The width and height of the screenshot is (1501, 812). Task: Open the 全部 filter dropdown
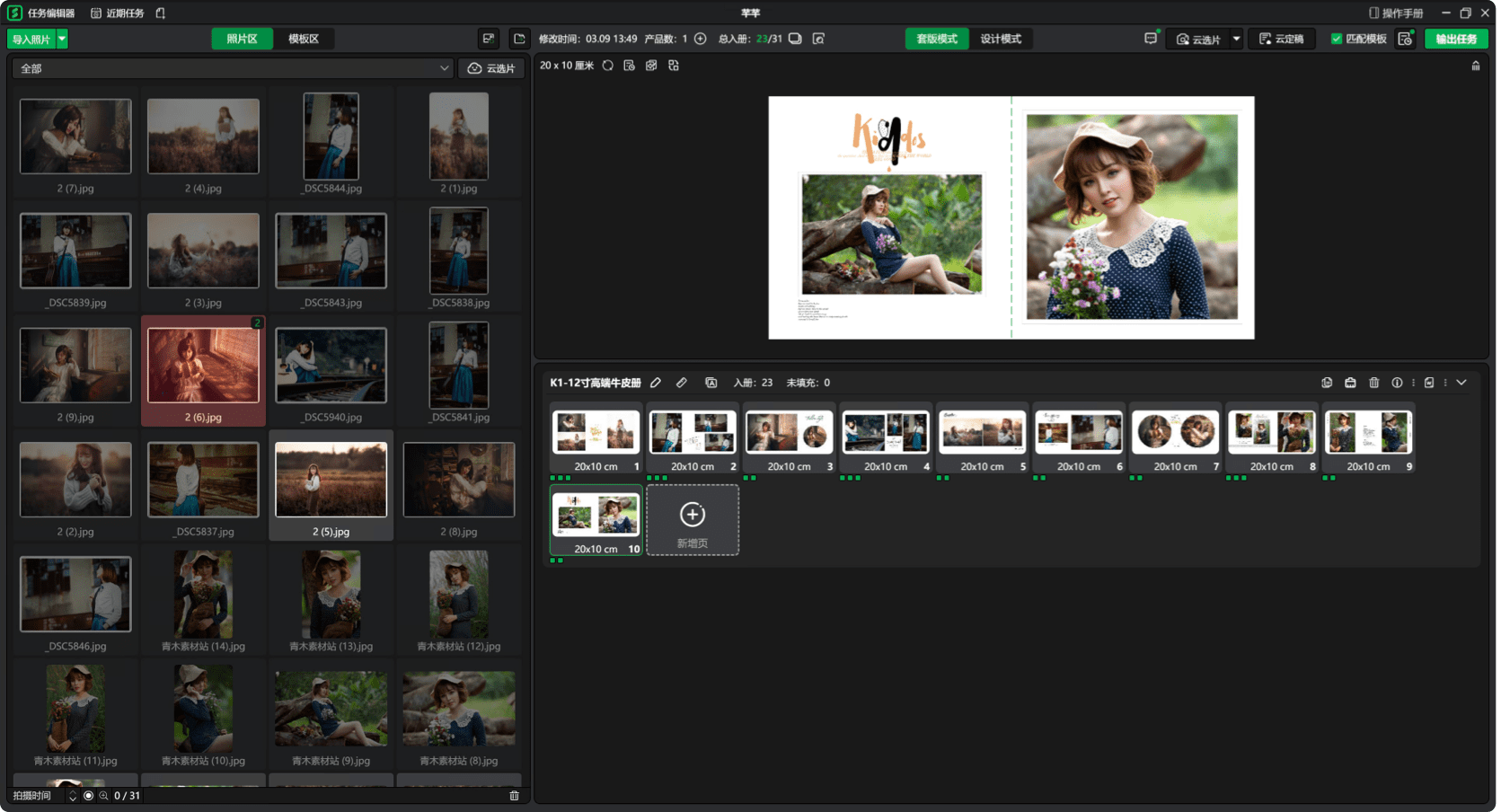(x=232, y=68)
